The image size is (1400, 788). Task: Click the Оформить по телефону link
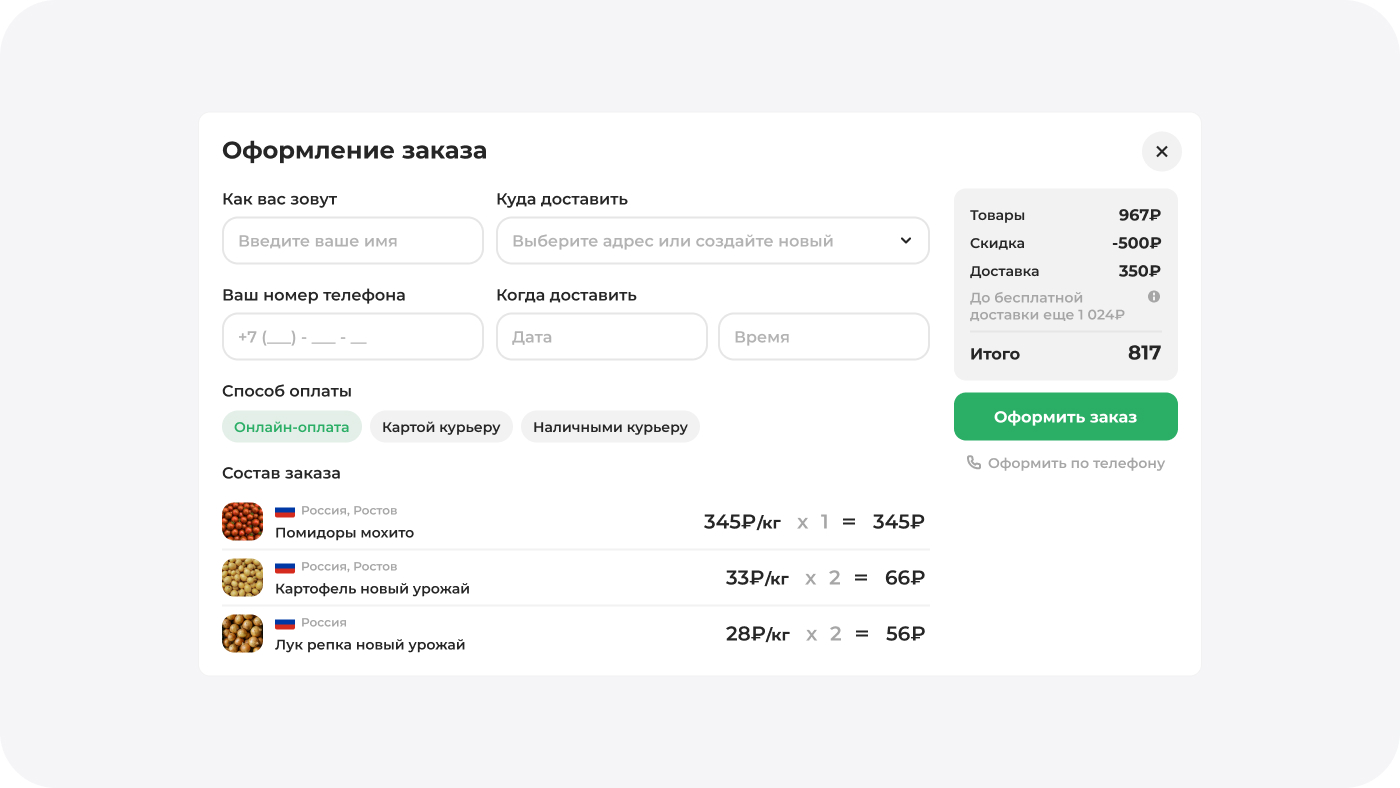(1076, 463)
